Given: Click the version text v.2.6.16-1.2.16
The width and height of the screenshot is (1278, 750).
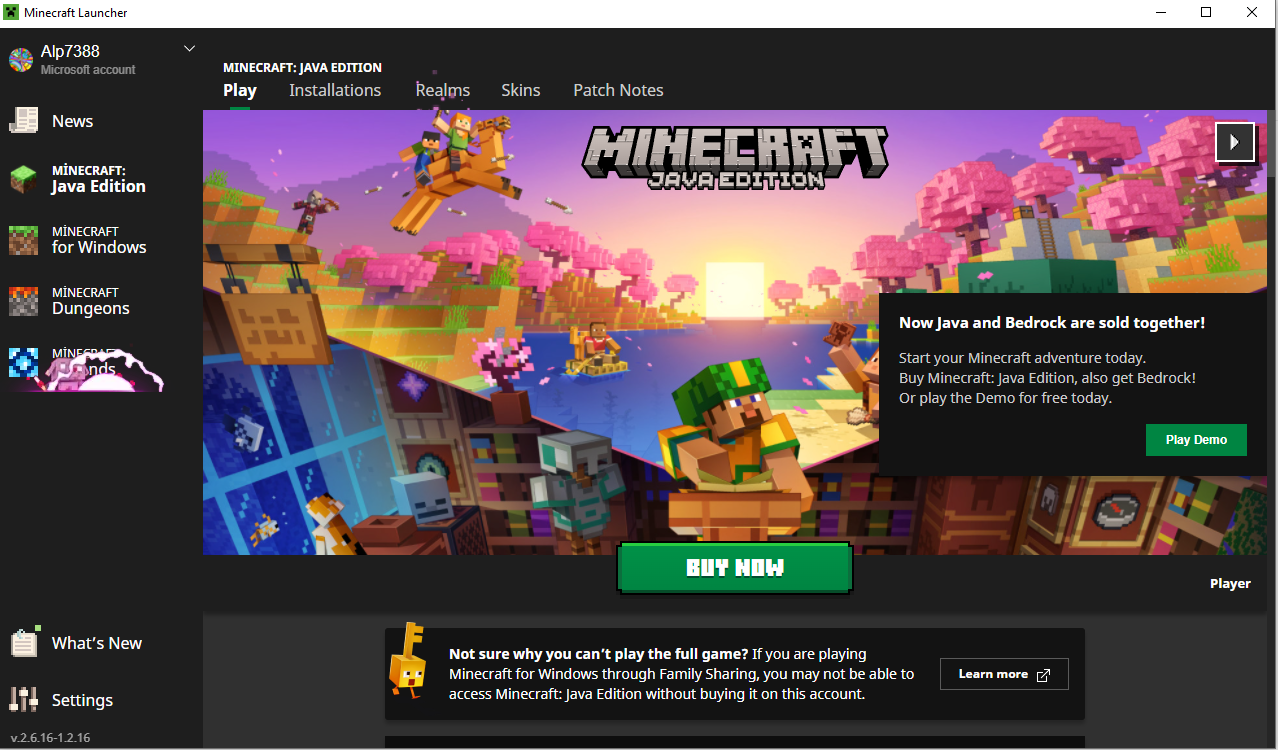Looking at the screenshot, I should pos(50,738).
